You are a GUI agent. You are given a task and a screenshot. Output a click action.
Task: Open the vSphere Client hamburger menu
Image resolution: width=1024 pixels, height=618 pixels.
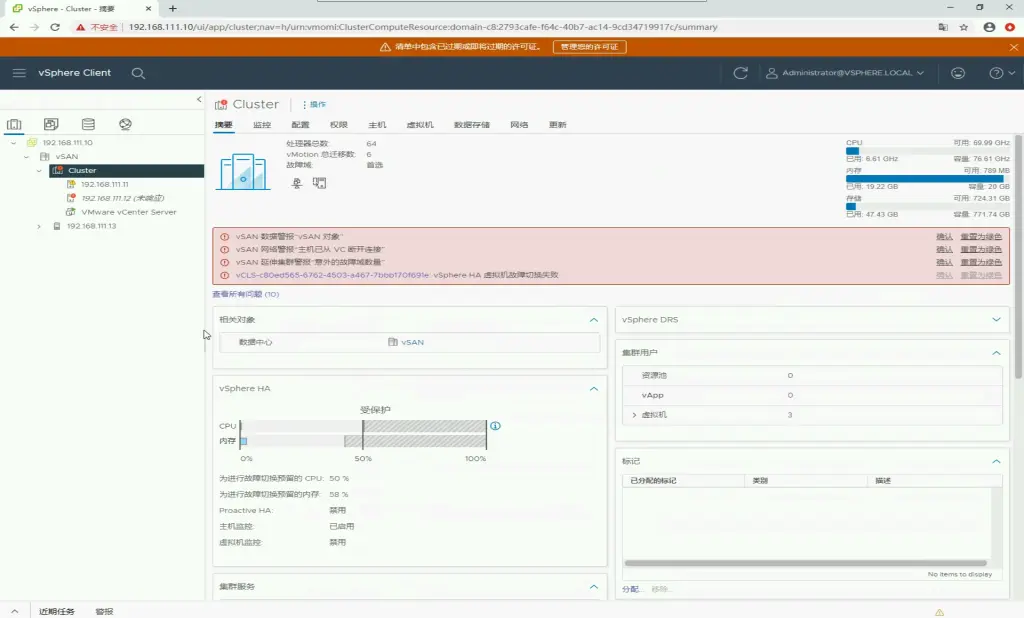point(19,73)
